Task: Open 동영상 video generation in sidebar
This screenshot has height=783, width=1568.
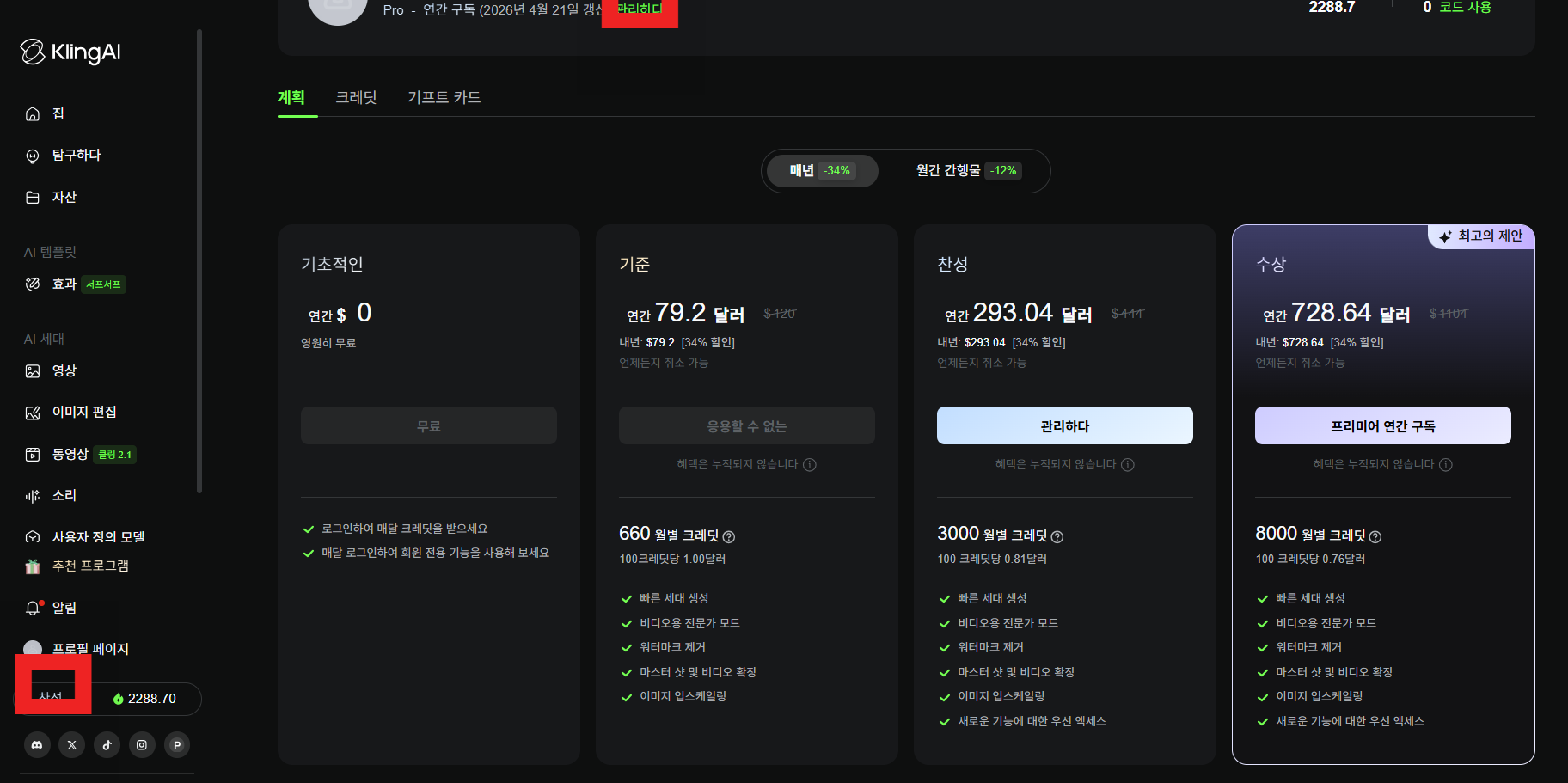Action: click(58, 454)
